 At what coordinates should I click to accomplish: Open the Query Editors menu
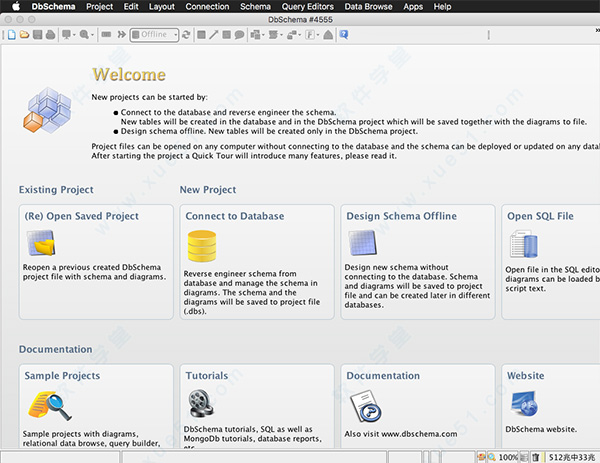pyautogui.click(x=308, y=7)
